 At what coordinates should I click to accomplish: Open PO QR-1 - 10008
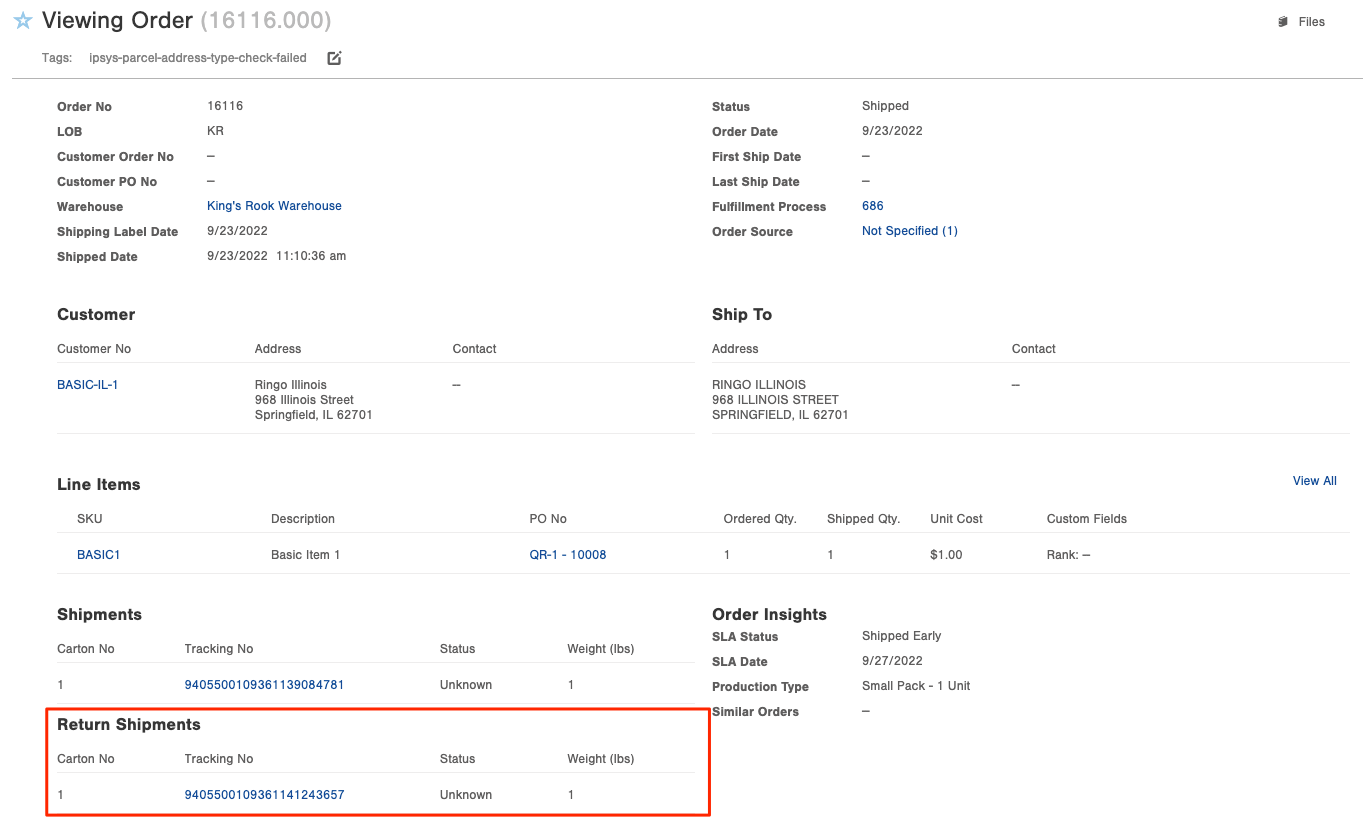tap(568, 555)
